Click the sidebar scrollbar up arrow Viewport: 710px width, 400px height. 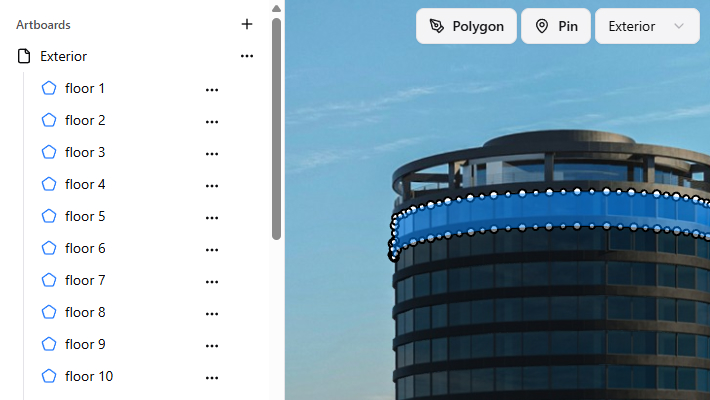(276, 8)
